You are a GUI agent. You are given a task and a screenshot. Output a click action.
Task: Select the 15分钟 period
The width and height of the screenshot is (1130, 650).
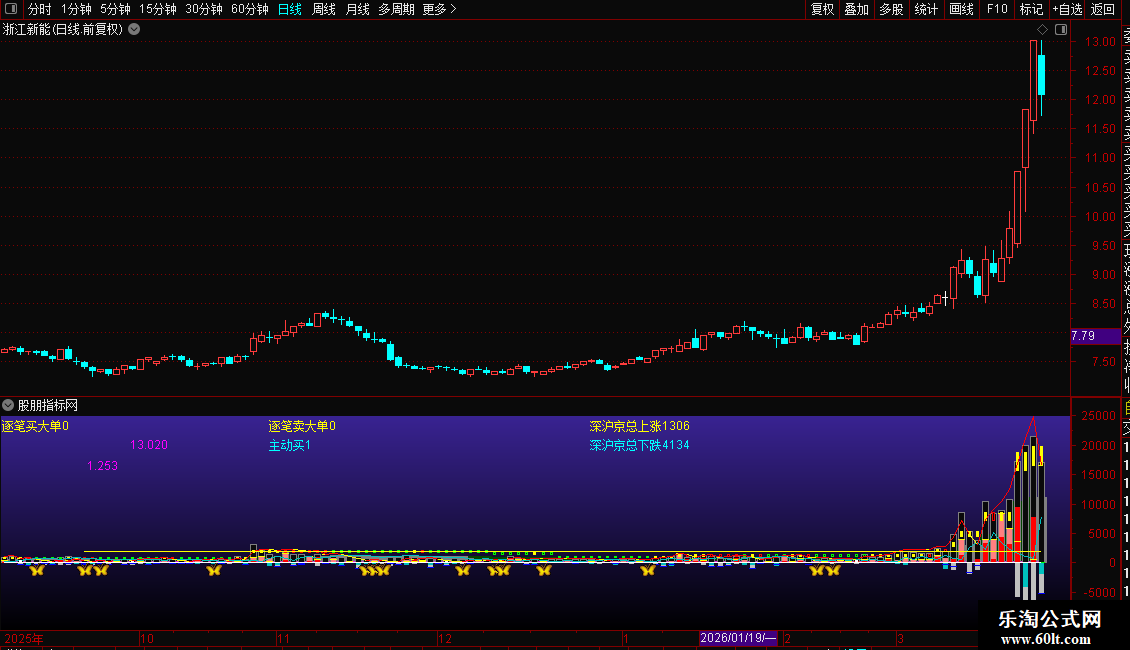[157, 9]
